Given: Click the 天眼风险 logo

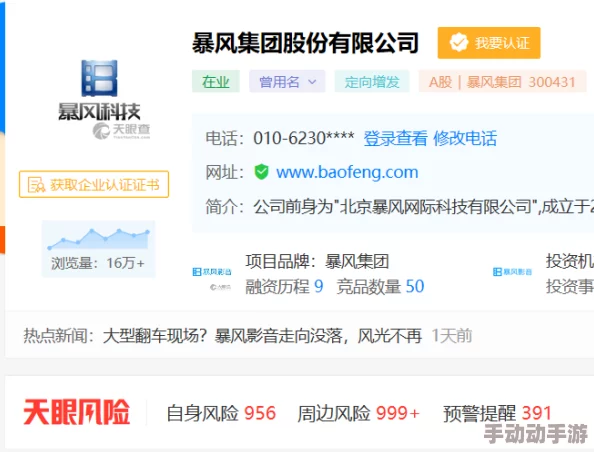Looking at the screenshot, I should click(77, 412).
